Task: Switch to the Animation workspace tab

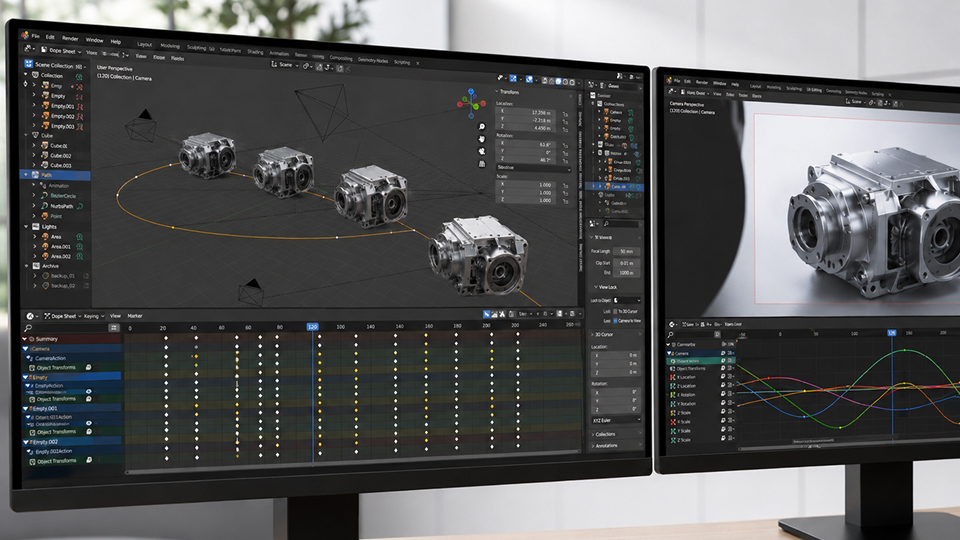Action: coord(279,54)
